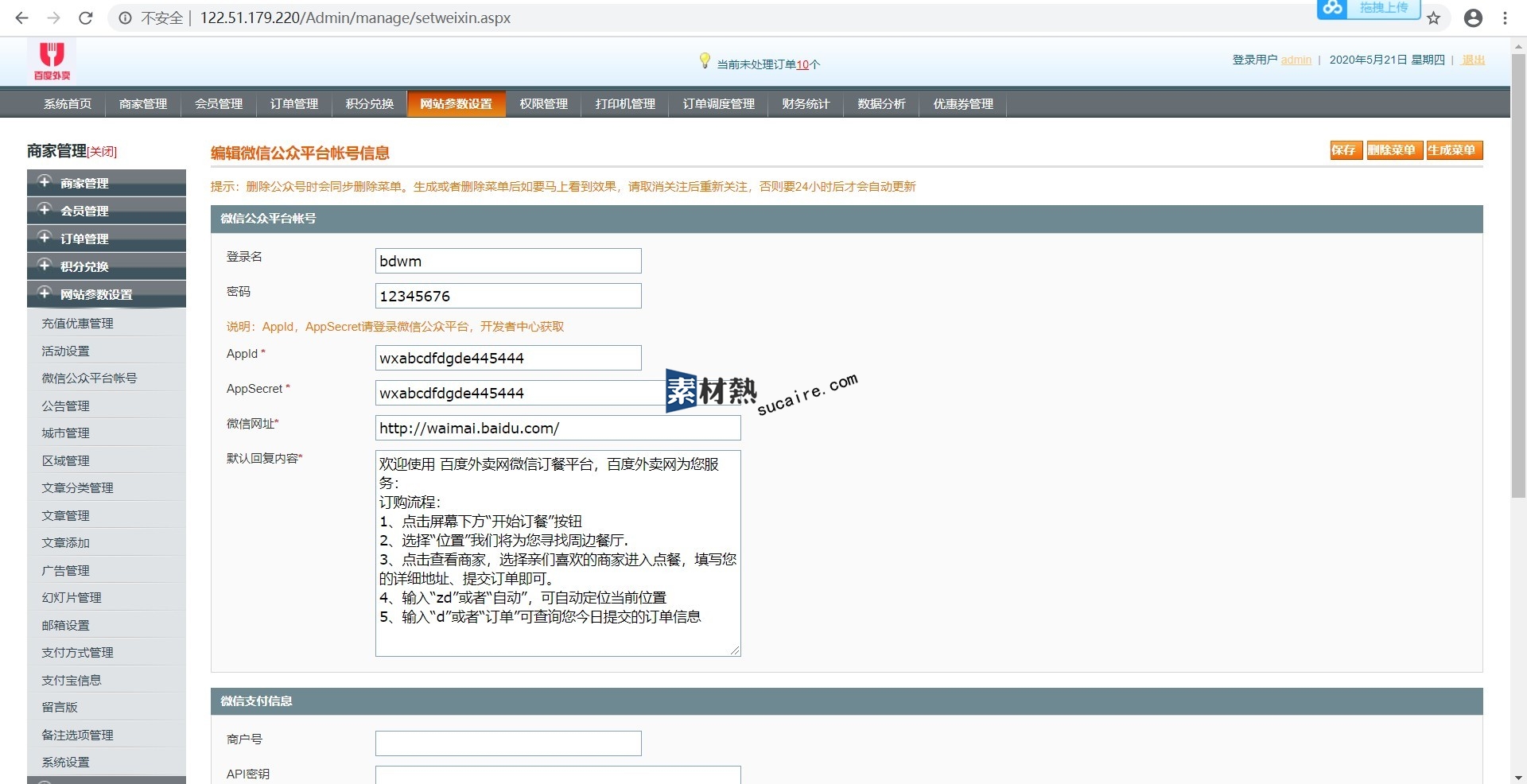Screen dimensions: 1527x784
Task: Open the 打印机管理 top menu
Action: (x=625, y=104)
